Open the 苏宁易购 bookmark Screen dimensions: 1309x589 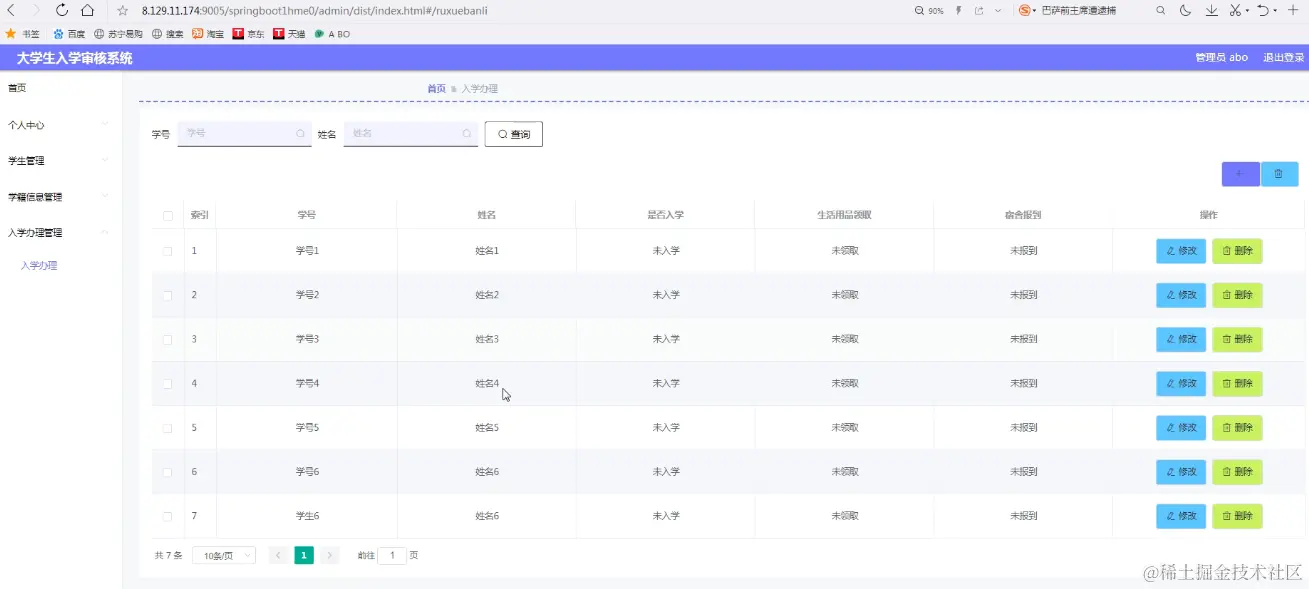click(118, 34)
